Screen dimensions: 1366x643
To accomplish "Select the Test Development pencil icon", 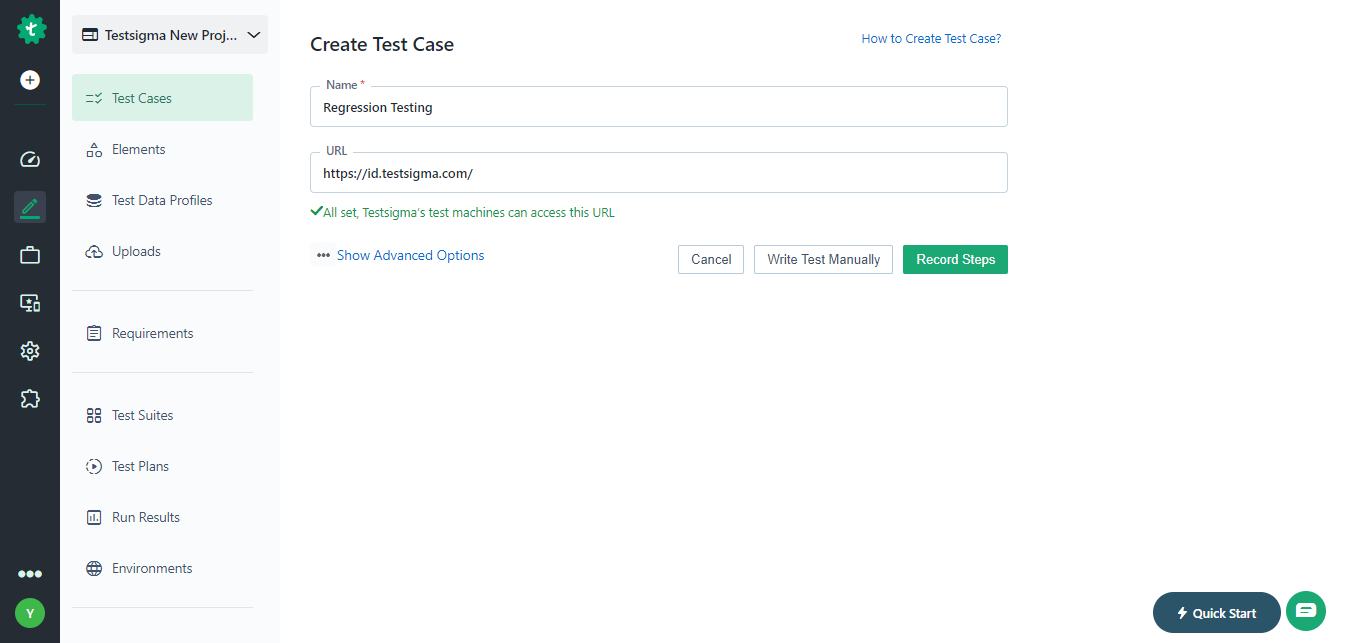I will (x=29, y=207).
